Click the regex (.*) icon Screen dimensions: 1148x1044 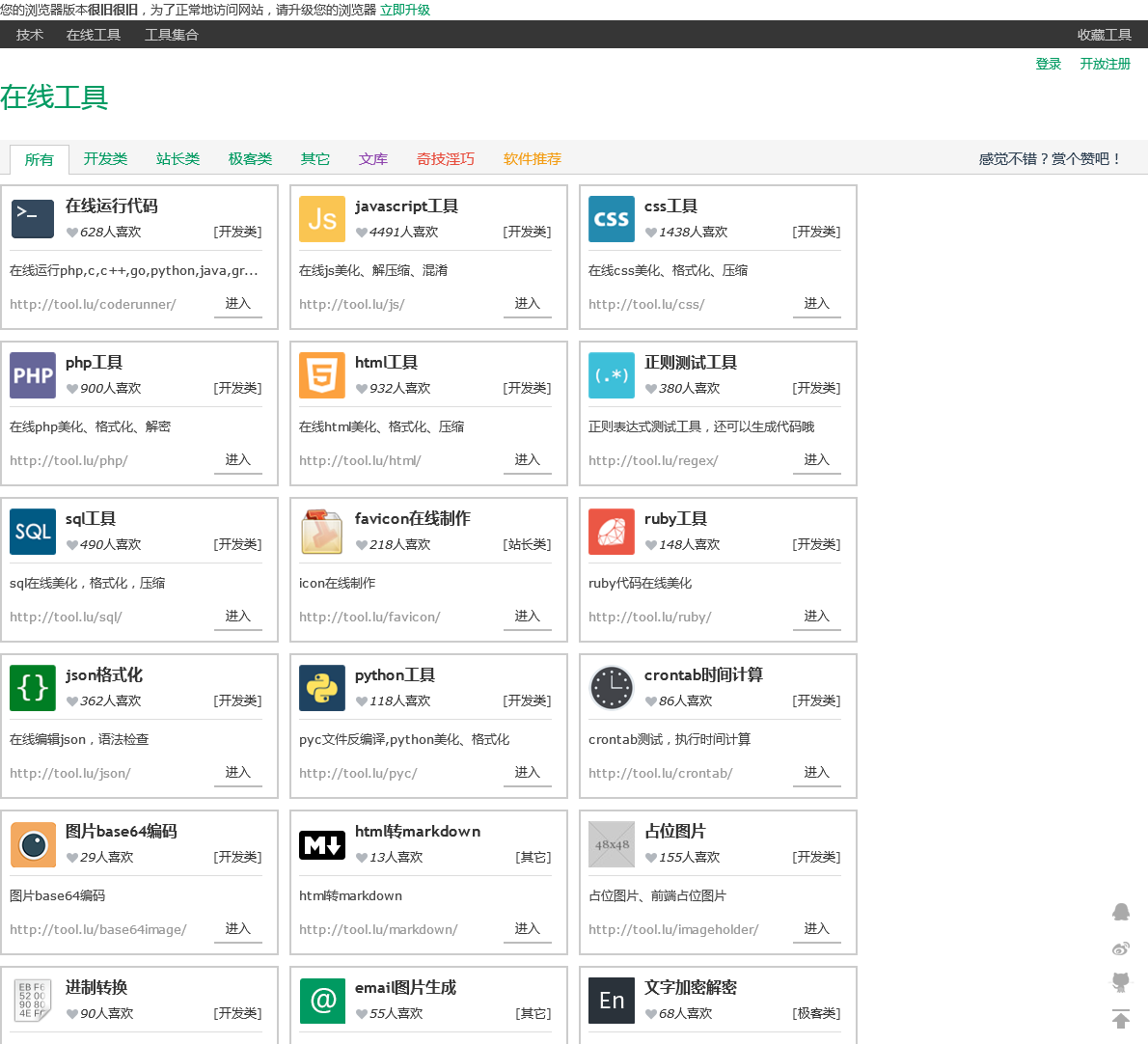pyautogui.click(x=612, y=375)
